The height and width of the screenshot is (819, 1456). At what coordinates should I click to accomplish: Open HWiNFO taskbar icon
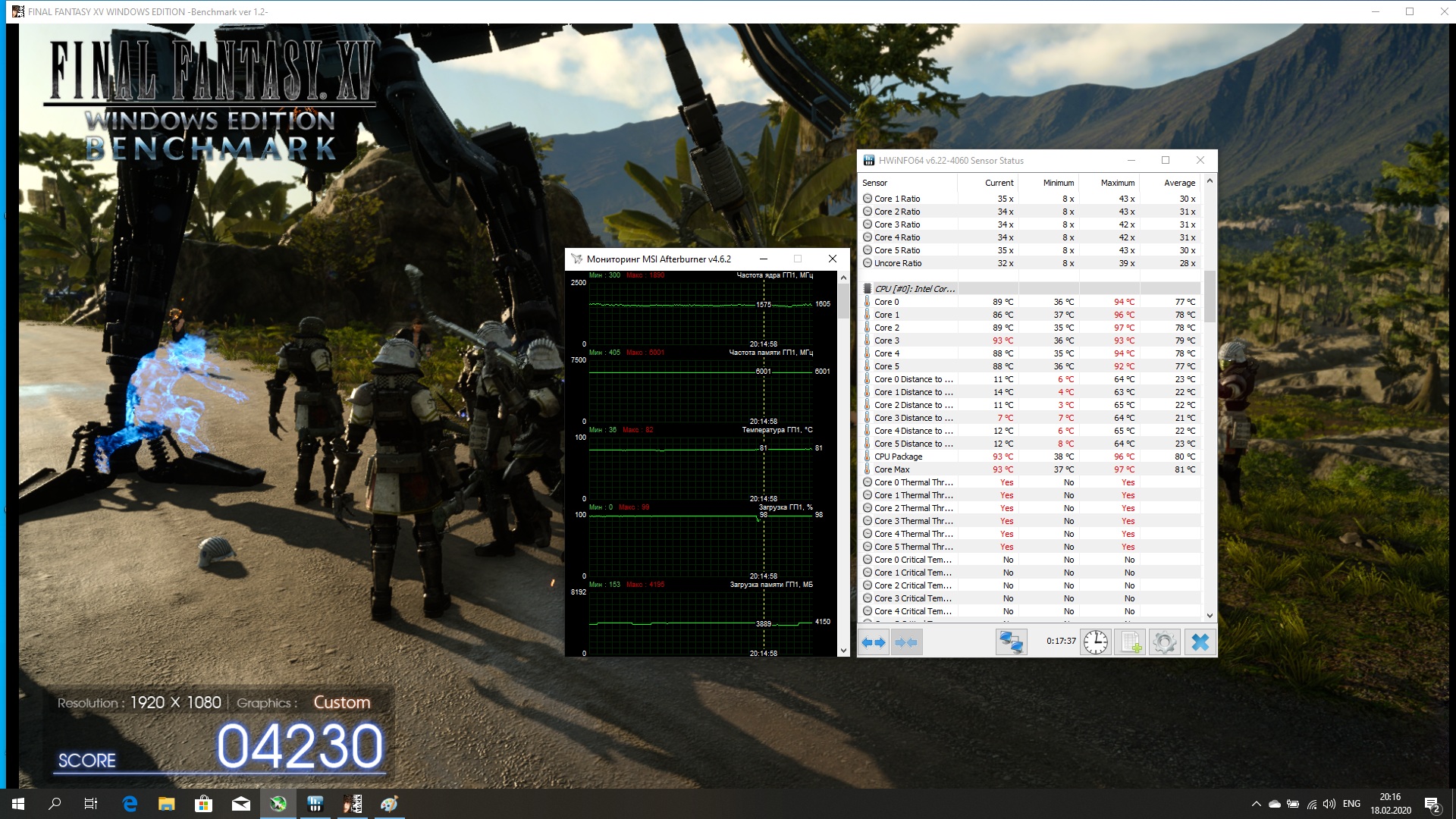(x=315, y=804)
